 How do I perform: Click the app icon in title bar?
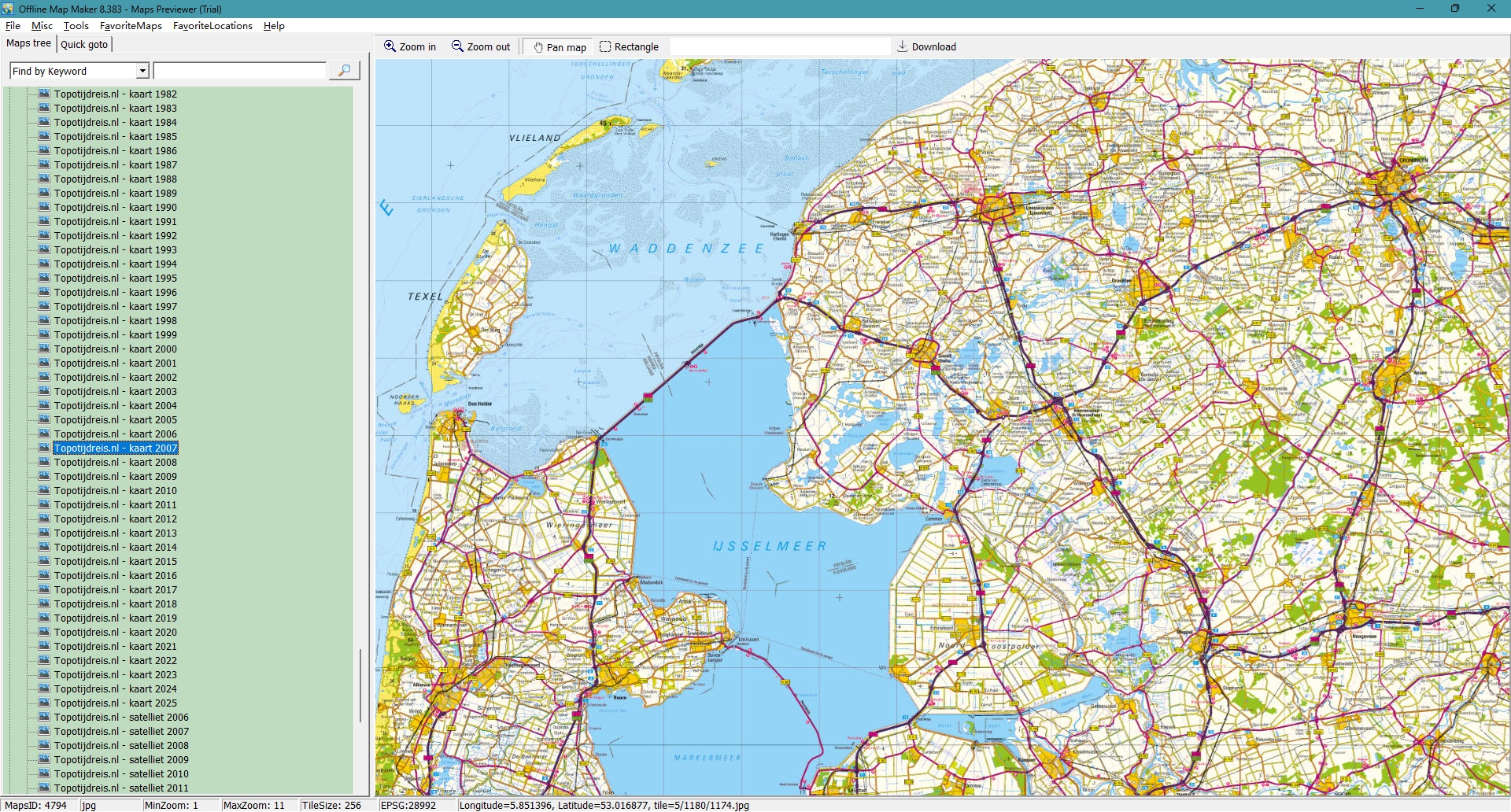8,9
